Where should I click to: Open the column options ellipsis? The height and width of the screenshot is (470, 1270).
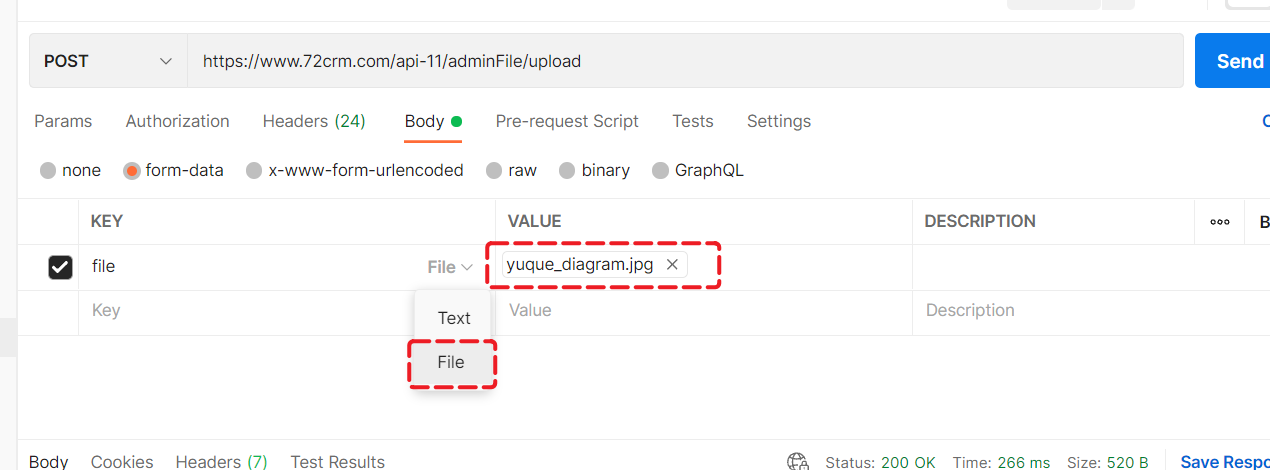[1219, 222]
